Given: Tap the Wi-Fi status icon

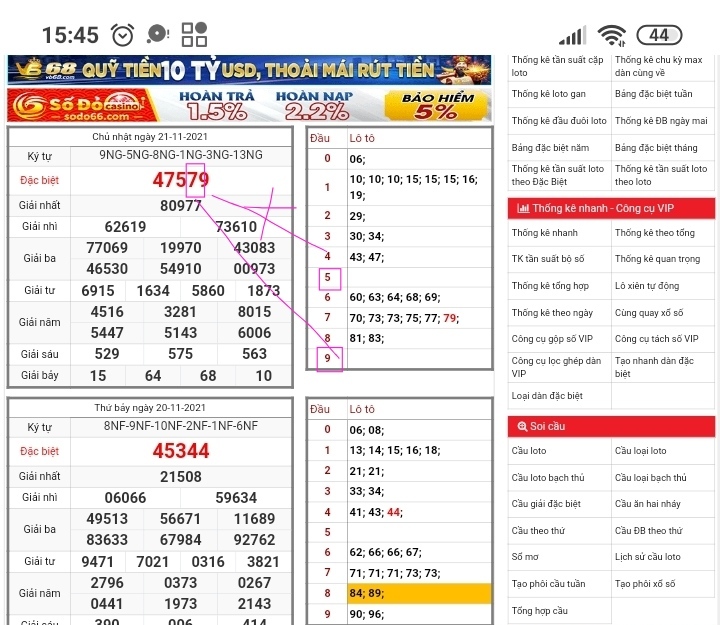Looking at the screenshot, I should [612, 35].
